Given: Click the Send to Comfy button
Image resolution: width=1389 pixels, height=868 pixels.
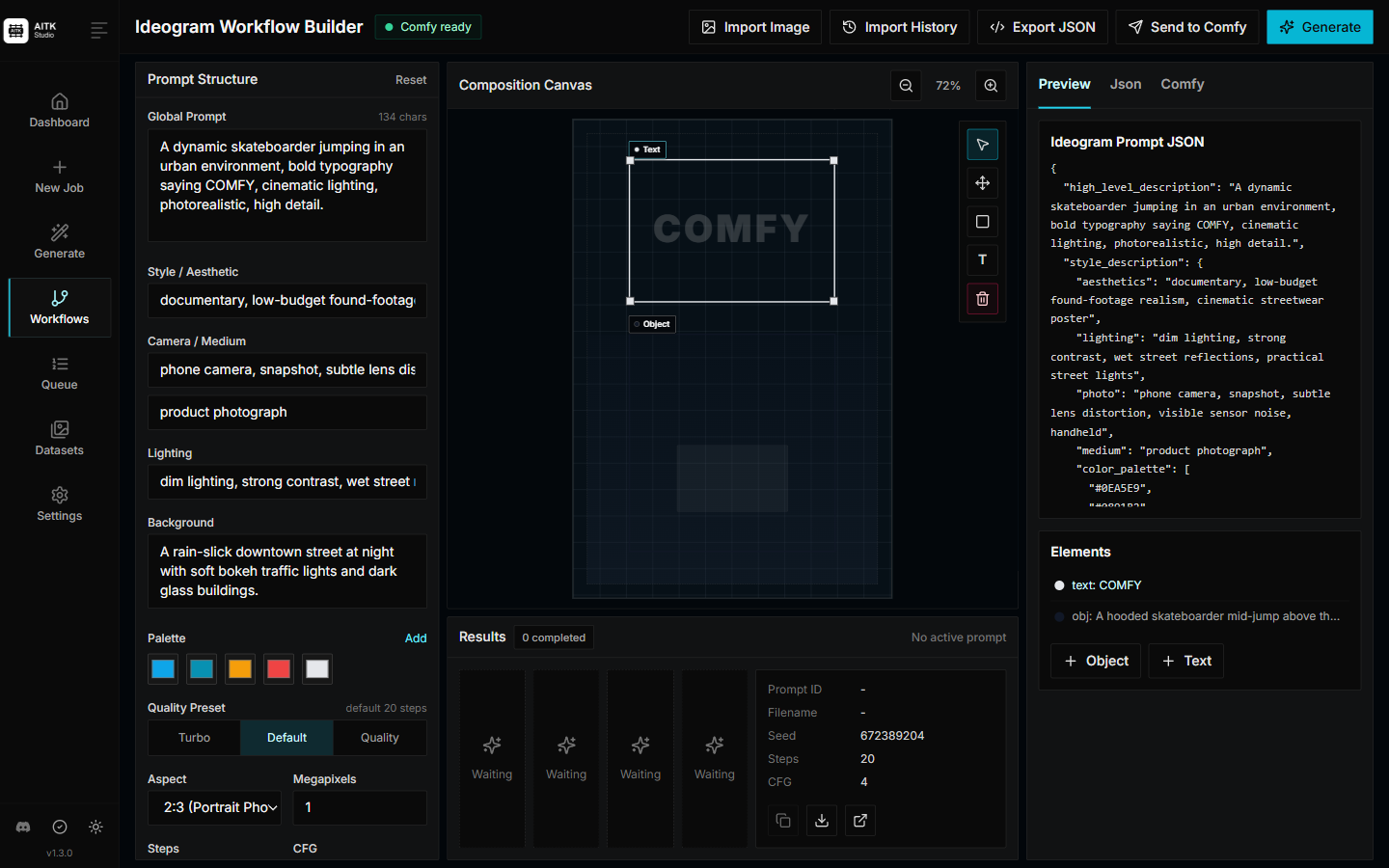Looking at the screenshot, I should coord(1187,27).
